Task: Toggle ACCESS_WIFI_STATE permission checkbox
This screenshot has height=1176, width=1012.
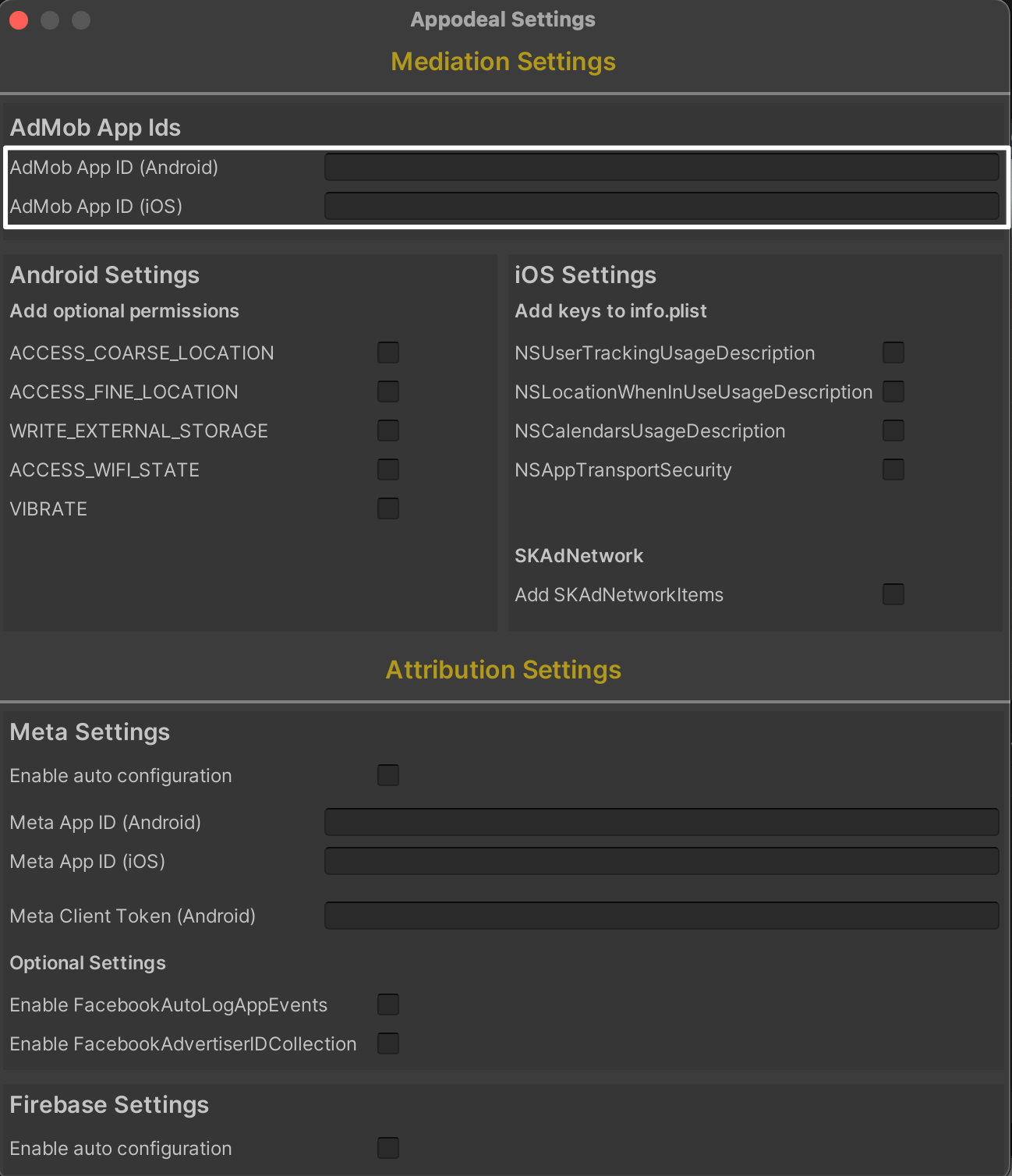Action: point(388,469)
